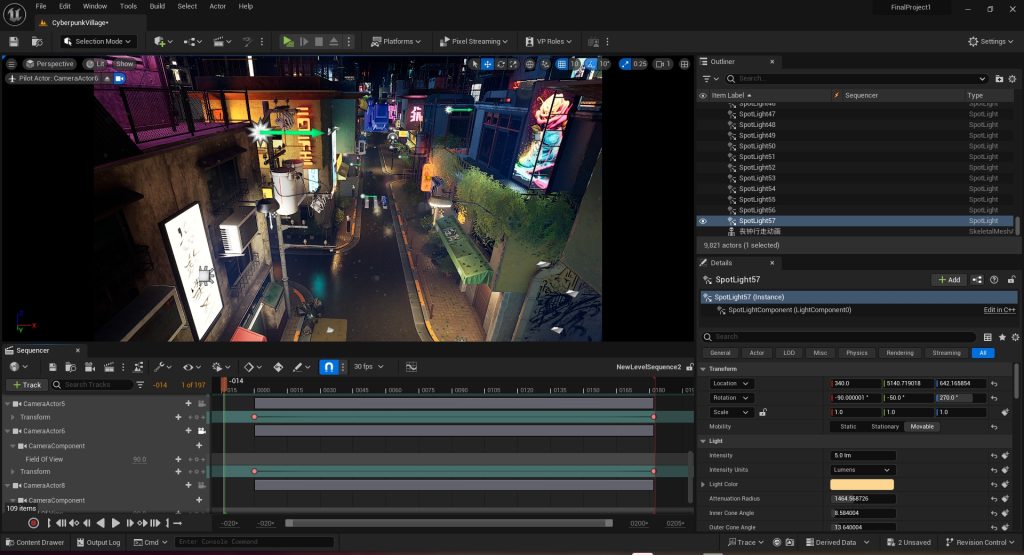
Task: Create new folder in Outliner
Action: tap(999, 78)
